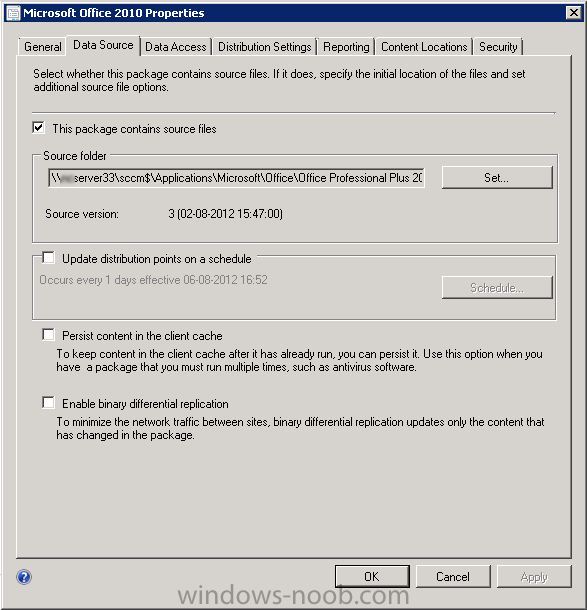Image resolution: width=587 pixels, height=610 pixels.
Task: Open help via the question mark icon
Action: [x=24, y=577]
